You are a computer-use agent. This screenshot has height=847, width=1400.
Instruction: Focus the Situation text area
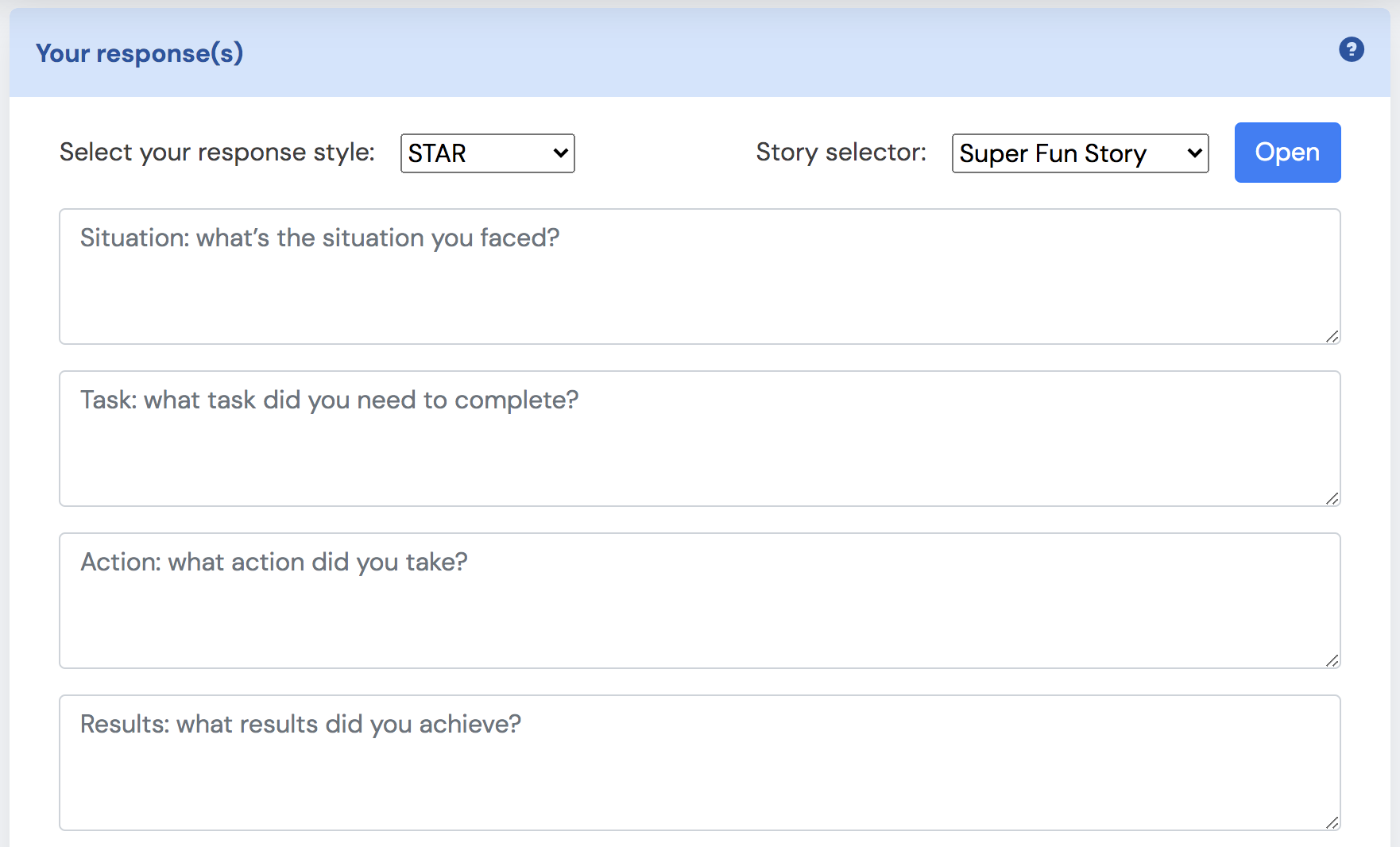tap(700, 277)
